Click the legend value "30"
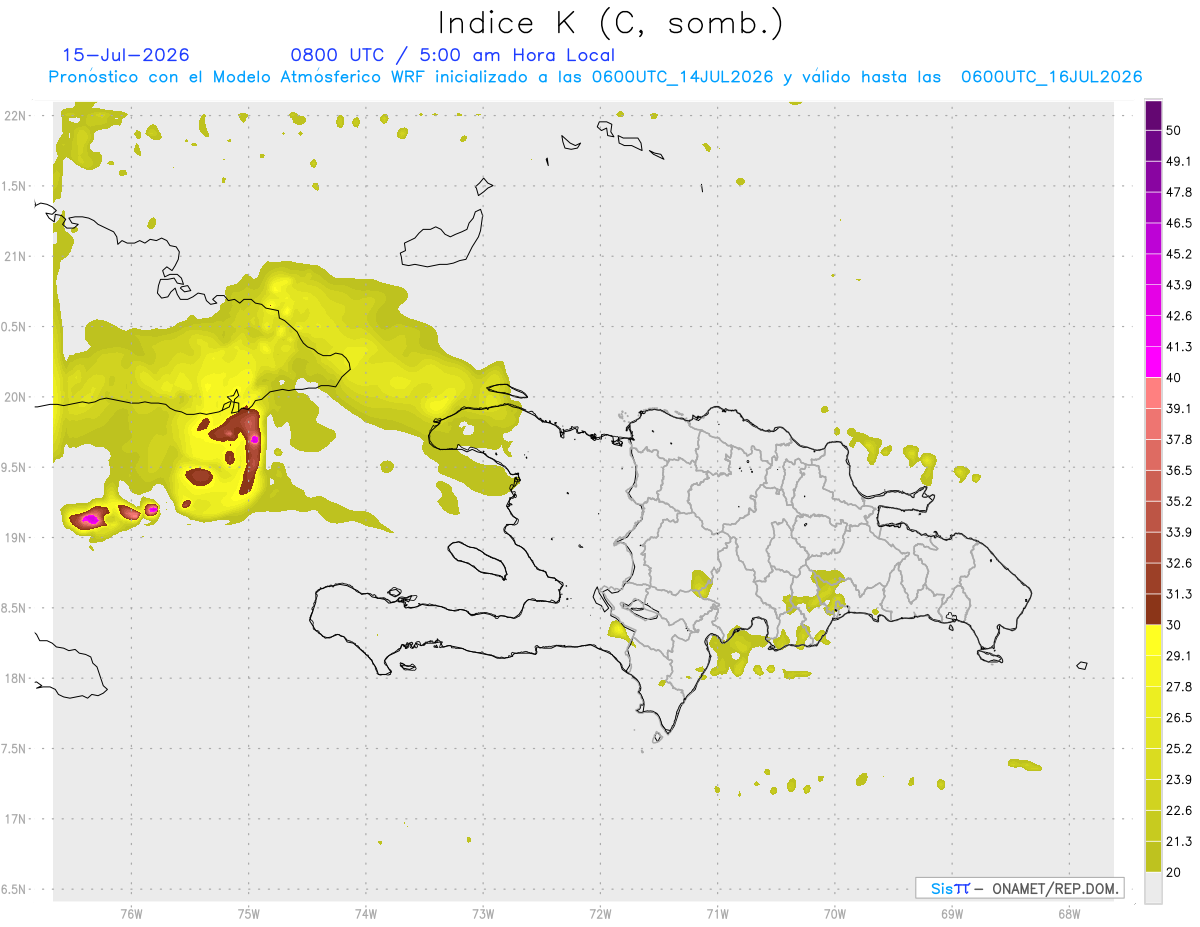This screenshot has height=927, width=1200. pyautogui.click(x=1174, y=625)
